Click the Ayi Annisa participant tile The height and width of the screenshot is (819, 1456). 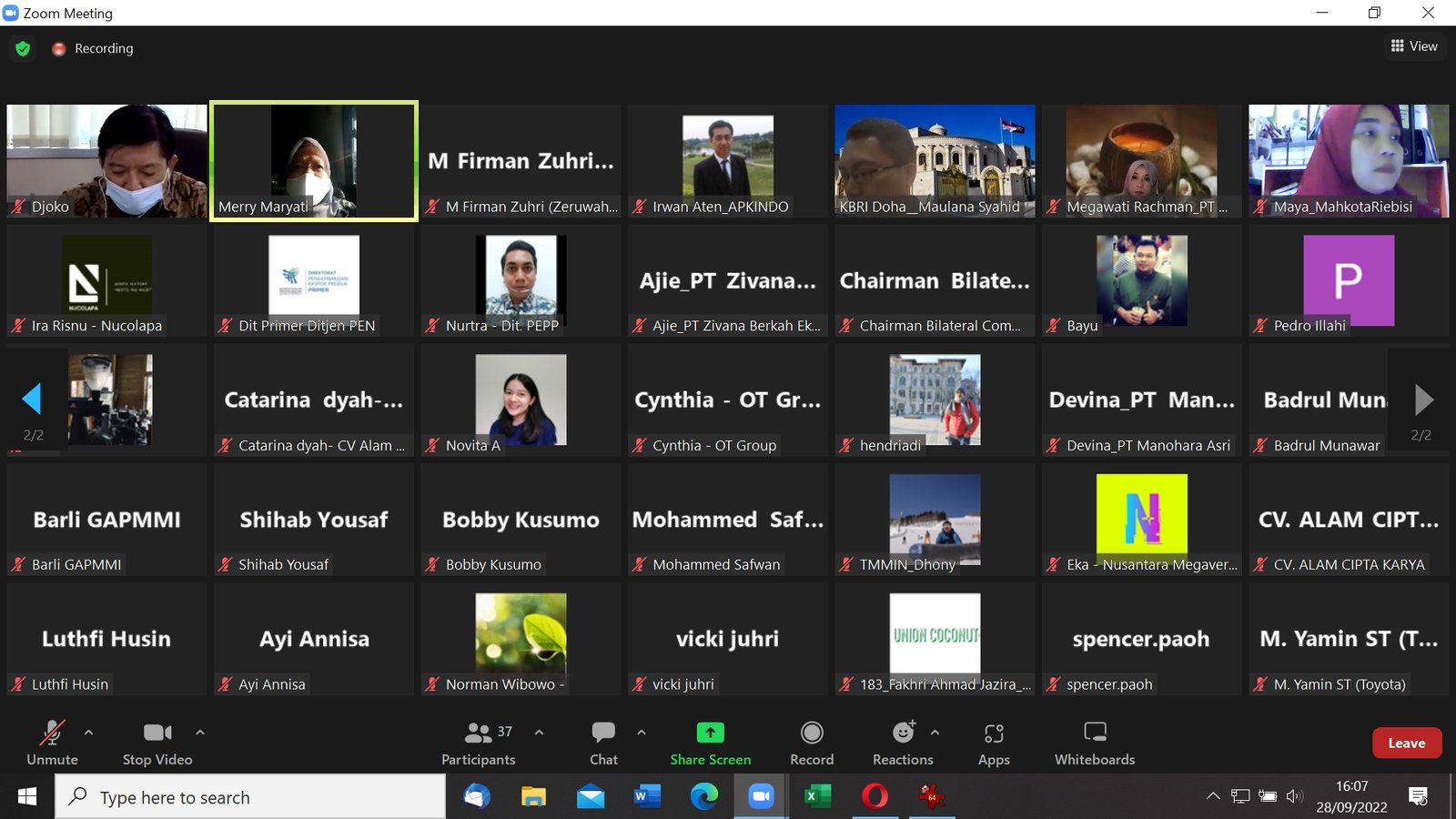pyautogui.click(x=314, y=639)
